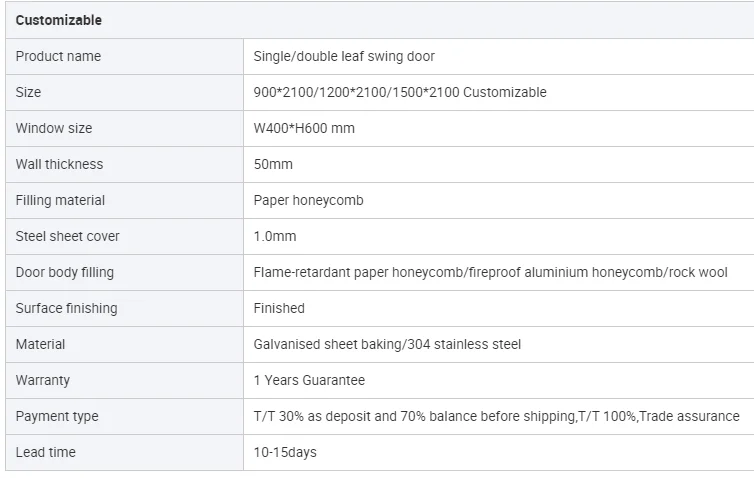Select the 50mm value cell
Viewport: 754px width, 478px height.
[273, 164]
